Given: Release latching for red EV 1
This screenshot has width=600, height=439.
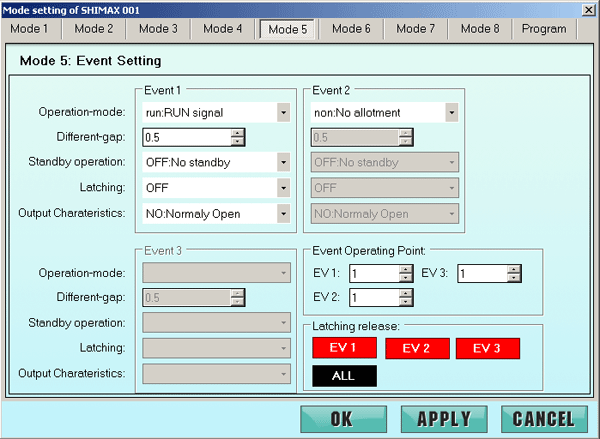Looking at the screenshot, I should point(343,348).
